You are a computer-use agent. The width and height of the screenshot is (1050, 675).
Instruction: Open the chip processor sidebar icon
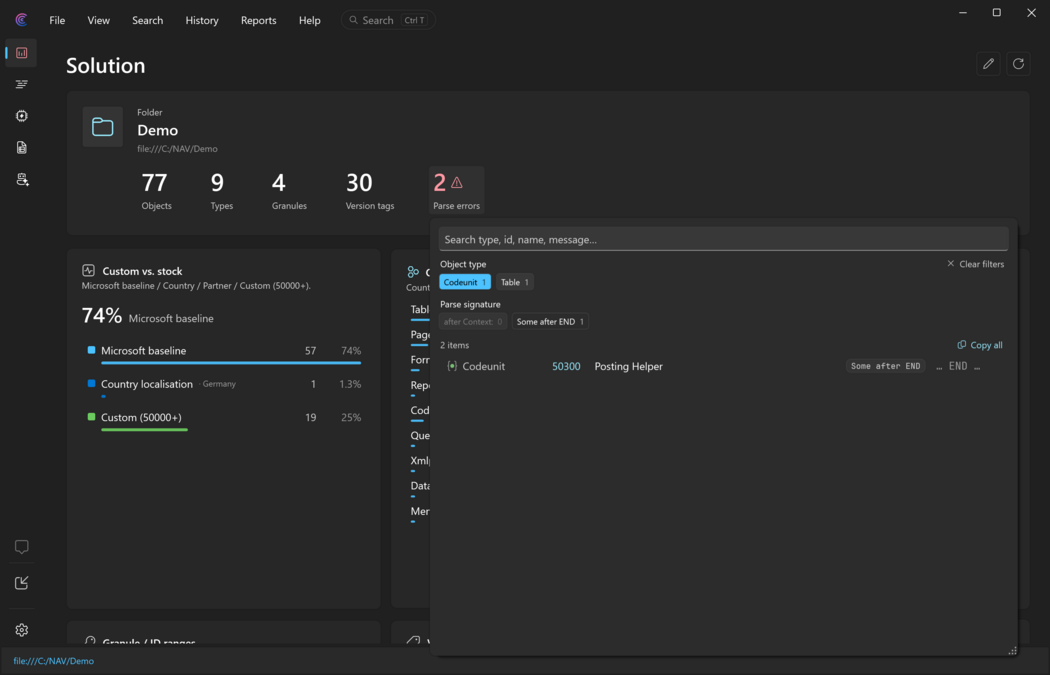(21, 116)
